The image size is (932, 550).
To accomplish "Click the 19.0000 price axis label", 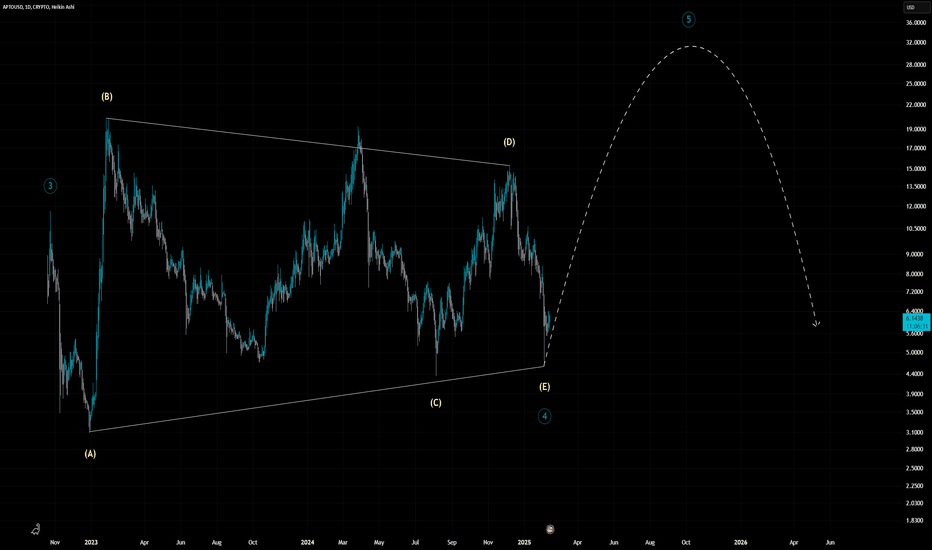I will (916, 129).
